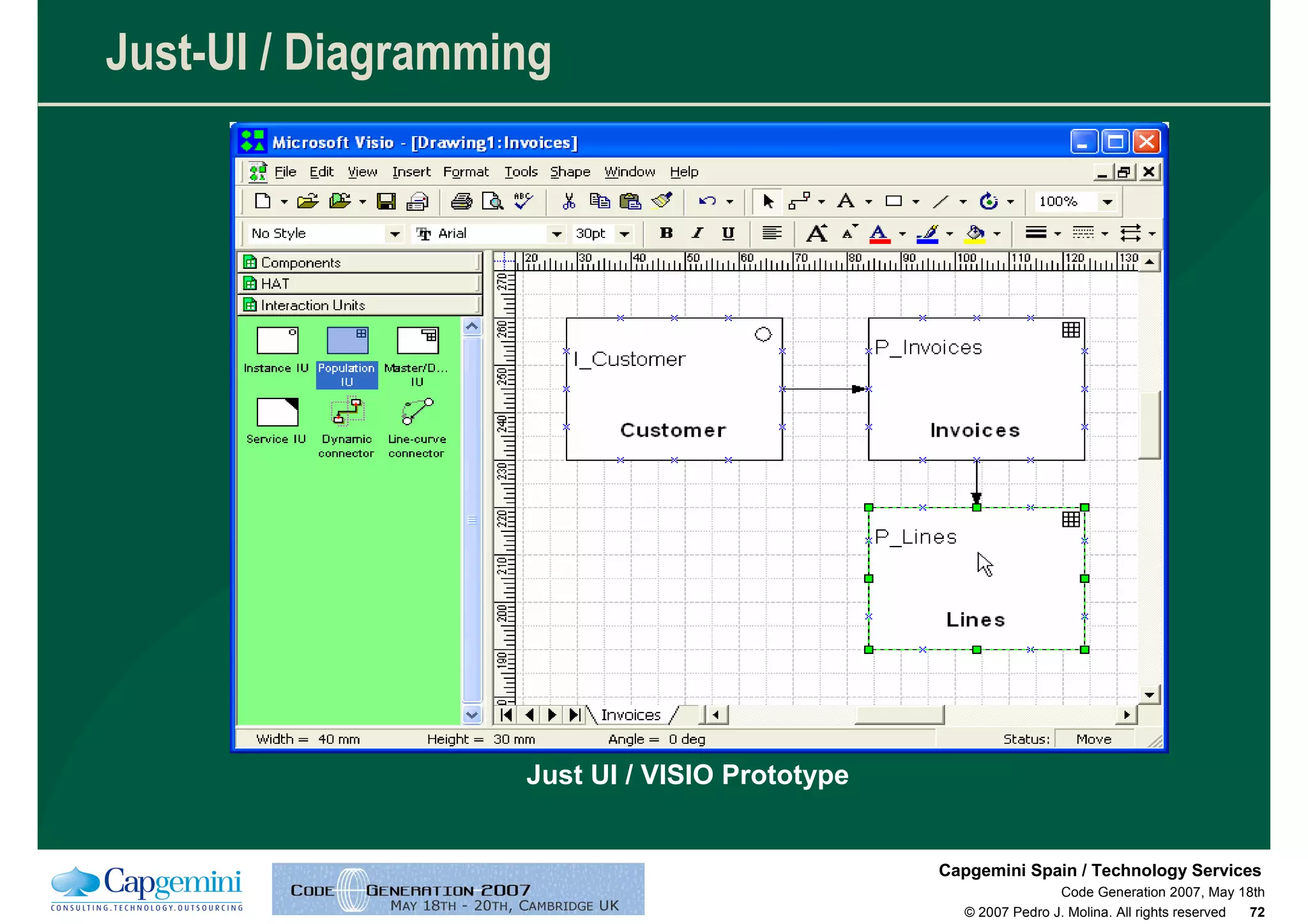Open the Arial font dropdown
The width and height of the screenshot is (1308, 924).
[x=556, y=234]
